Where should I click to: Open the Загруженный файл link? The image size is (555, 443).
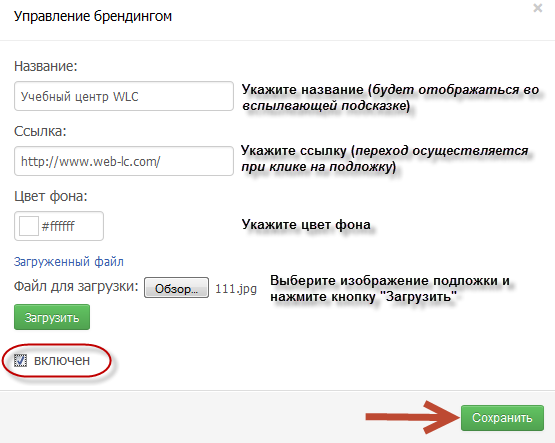pyautogui.click(x=69, y=262)
